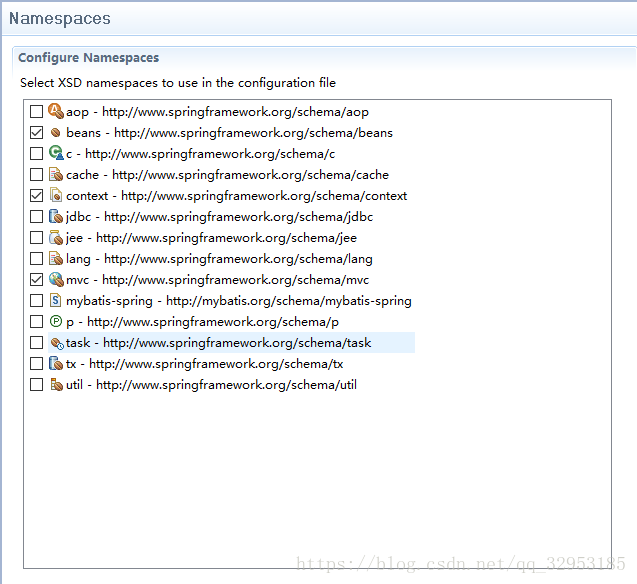637x584 pixels.
Task: Select the util schema row text
Action: [x=211, y=385]
